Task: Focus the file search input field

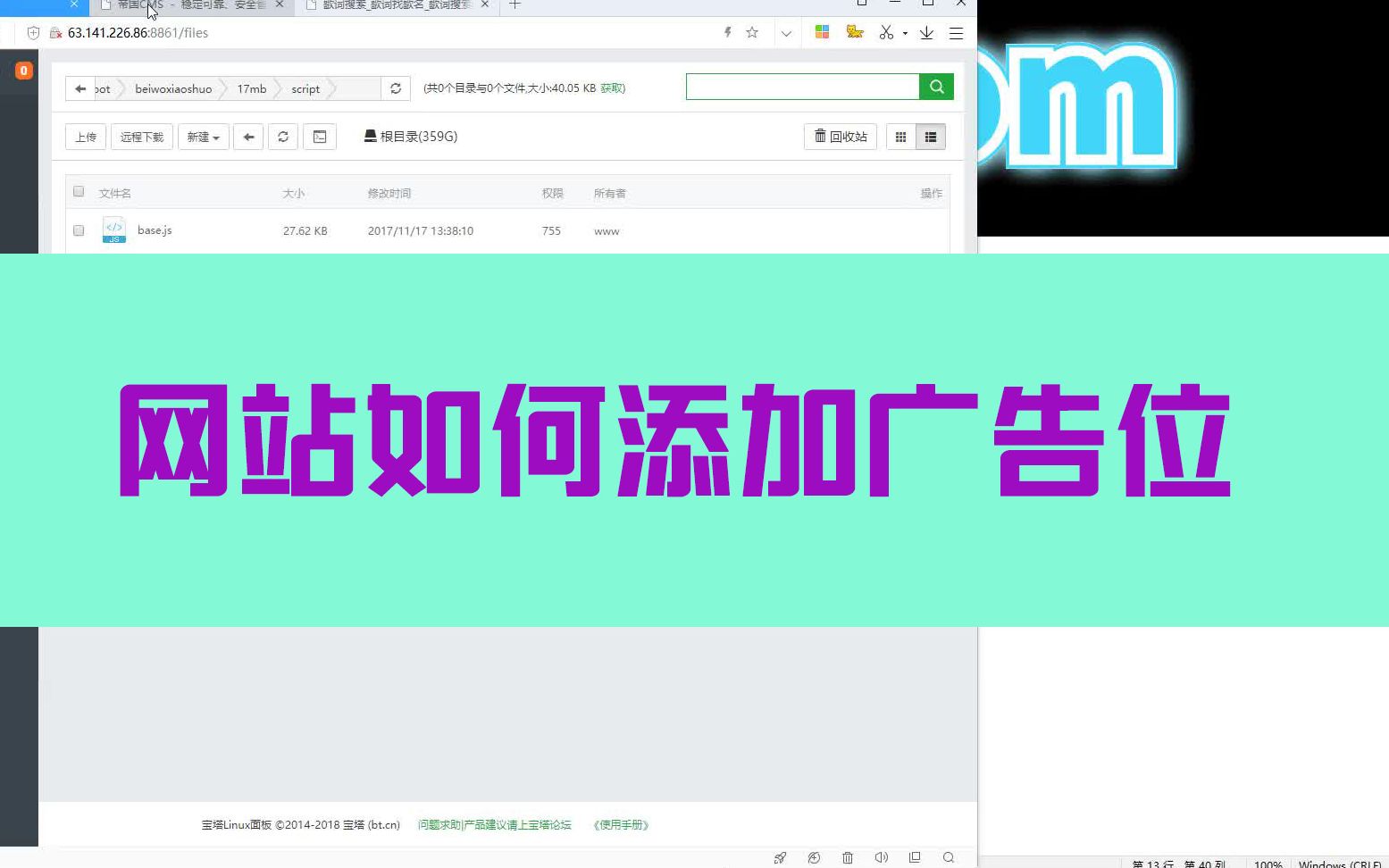Action: click(802, 87)
